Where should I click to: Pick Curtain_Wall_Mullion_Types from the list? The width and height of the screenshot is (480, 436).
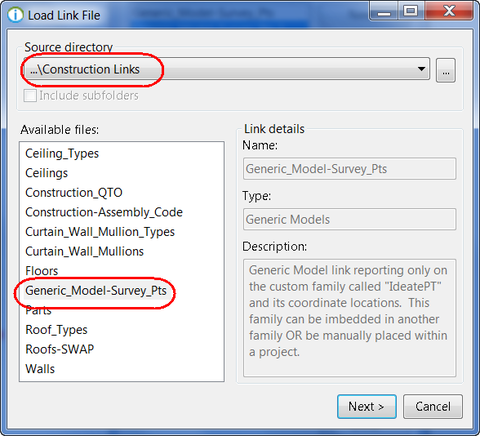(100, 232)
